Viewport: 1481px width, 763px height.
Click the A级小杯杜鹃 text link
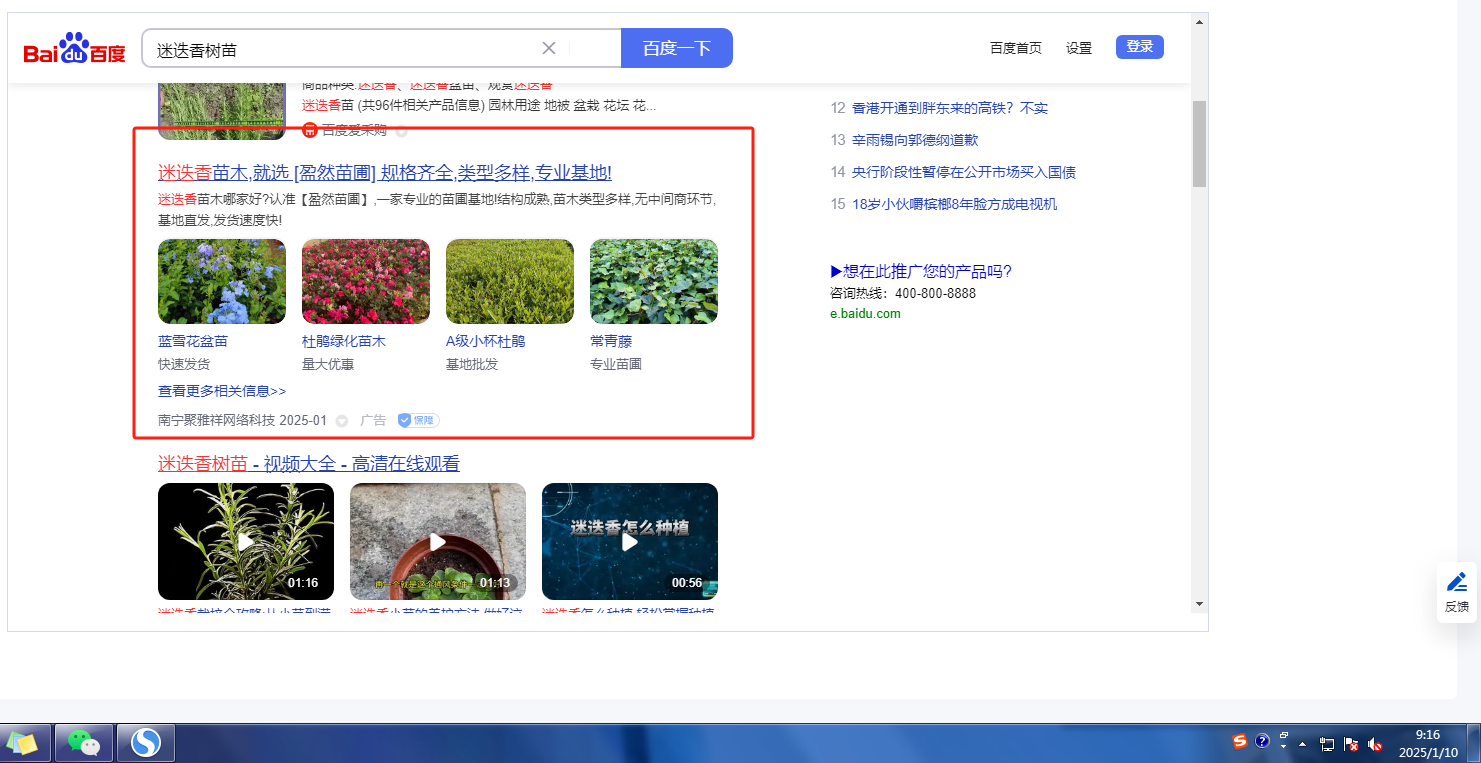pyautogui.click(x=486, y=341)
